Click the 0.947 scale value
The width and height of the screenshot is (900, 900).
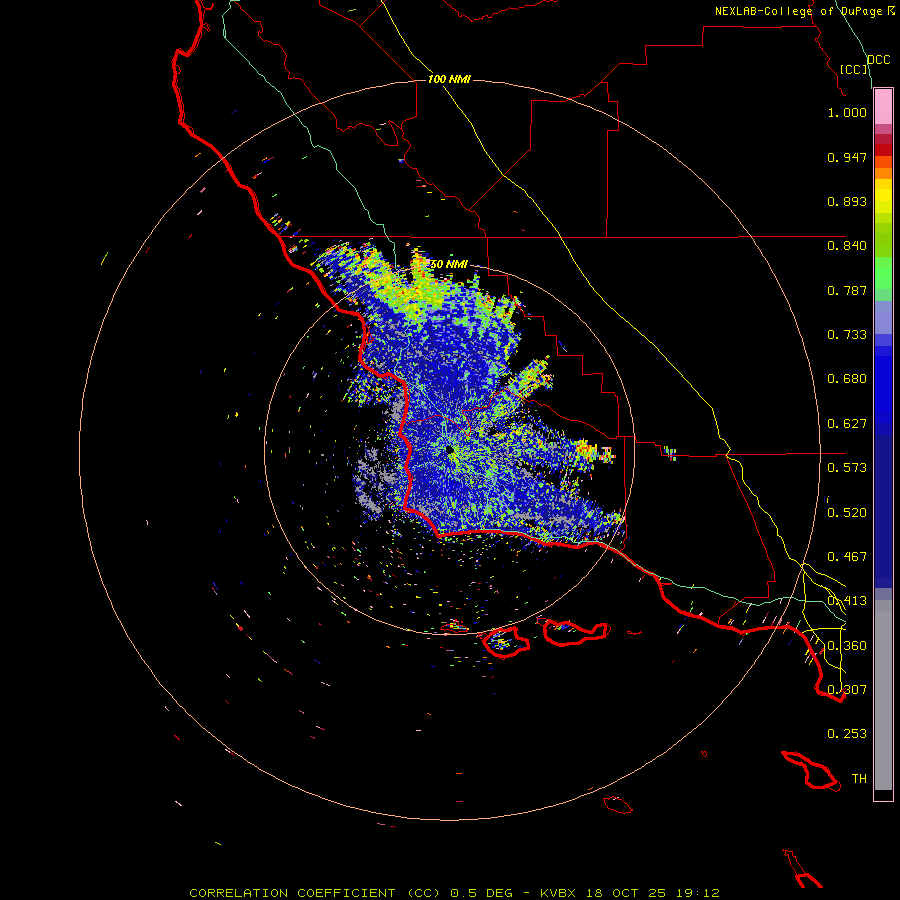(847, 157)
